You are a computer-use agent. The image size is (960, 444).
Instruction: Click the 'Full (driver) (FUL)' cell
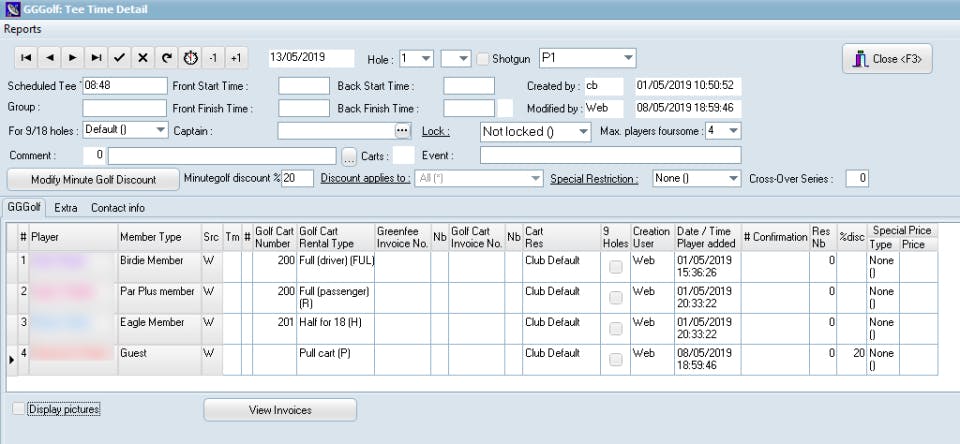pyautogui.click(x=336, y=267)
